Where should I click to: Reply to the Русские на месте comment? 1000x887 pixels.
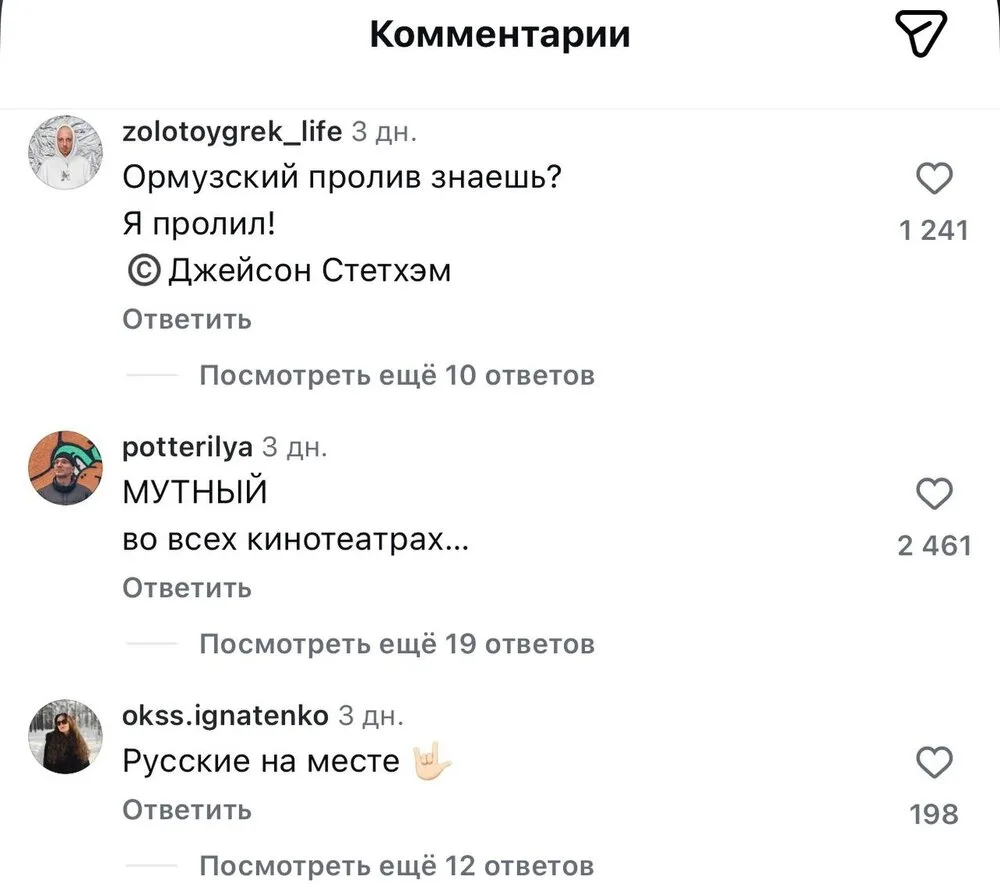(186, 810)
